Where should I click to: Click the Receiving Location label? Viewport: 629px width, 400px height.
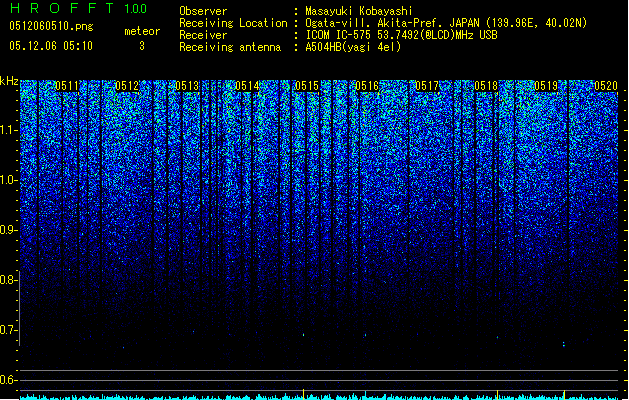tap(233, 23)
